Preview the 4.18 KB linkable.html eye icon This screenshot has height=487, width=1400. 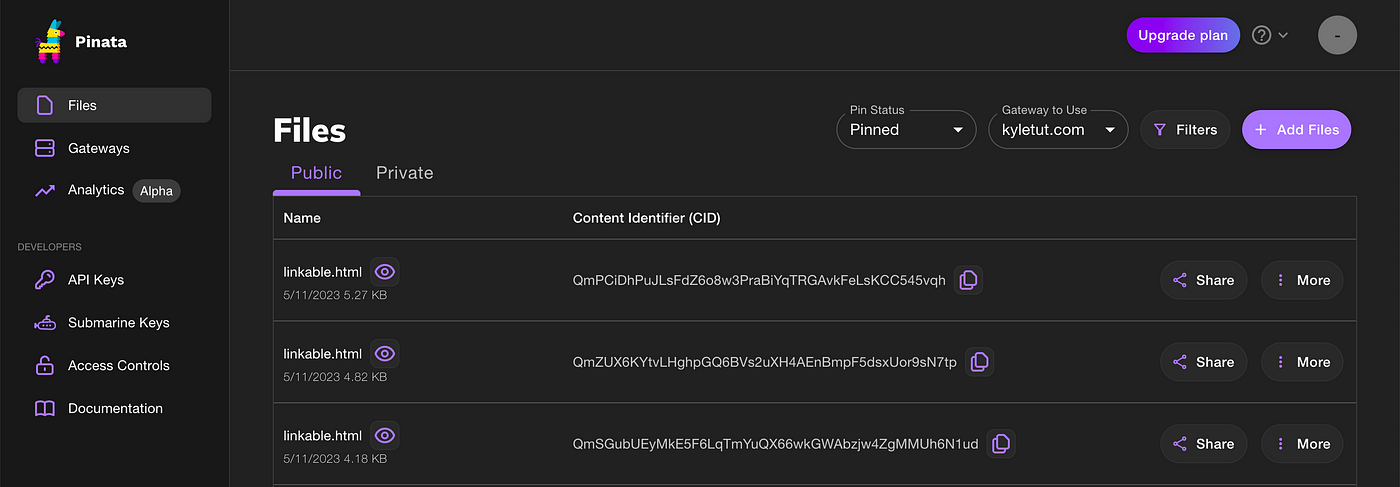tap(385, 435)
